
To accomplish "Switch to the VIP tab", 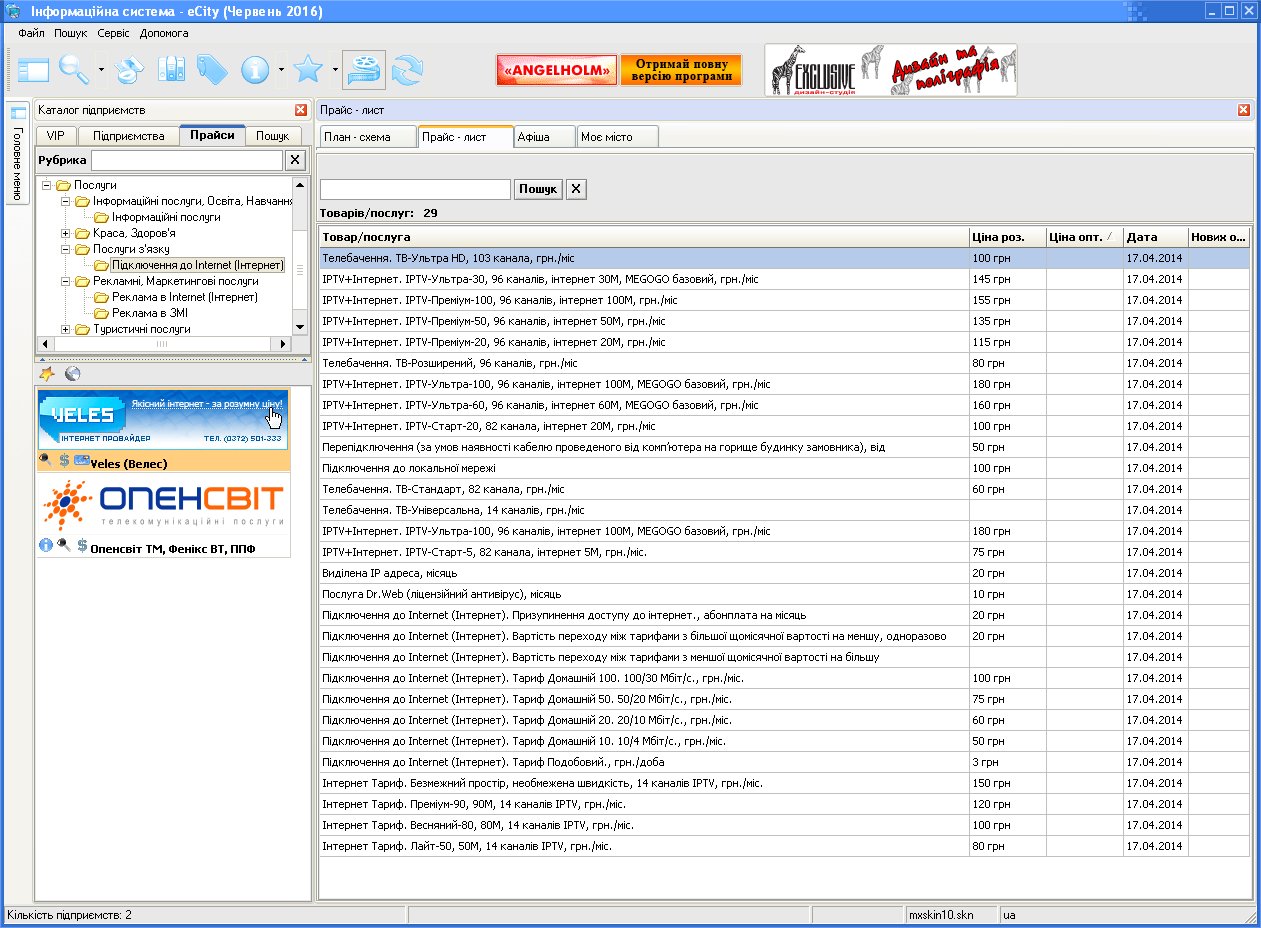I will [55, 135].
